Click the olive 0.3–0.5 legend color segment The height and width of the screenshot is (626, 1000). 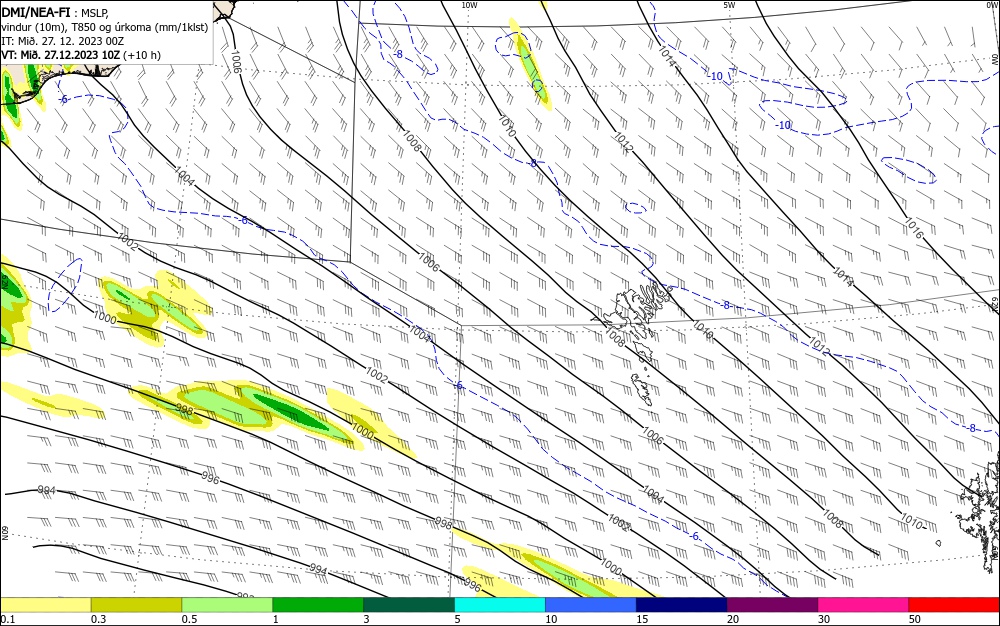[x=136, y=605]
